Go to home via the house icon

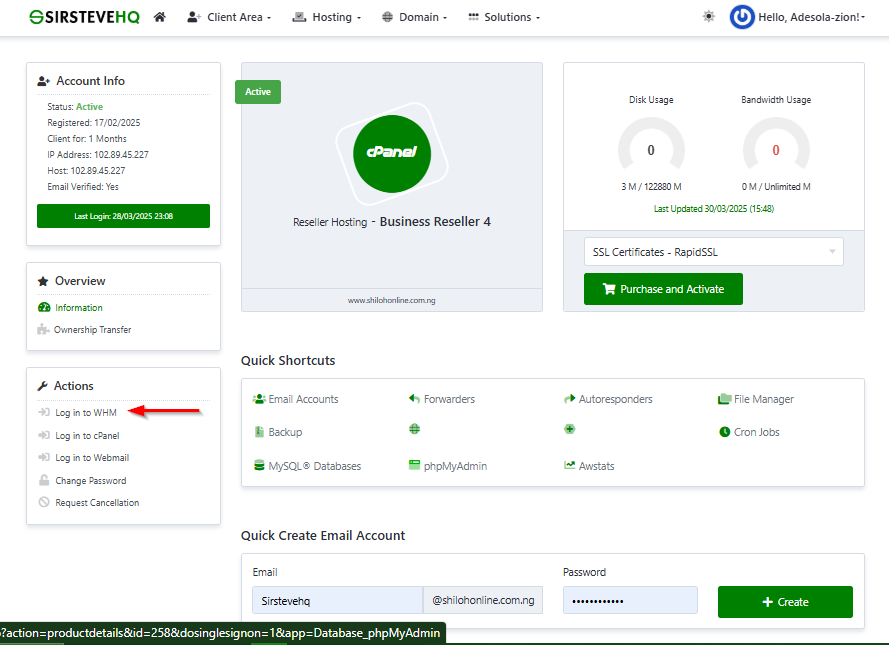(x=159, y=17)
